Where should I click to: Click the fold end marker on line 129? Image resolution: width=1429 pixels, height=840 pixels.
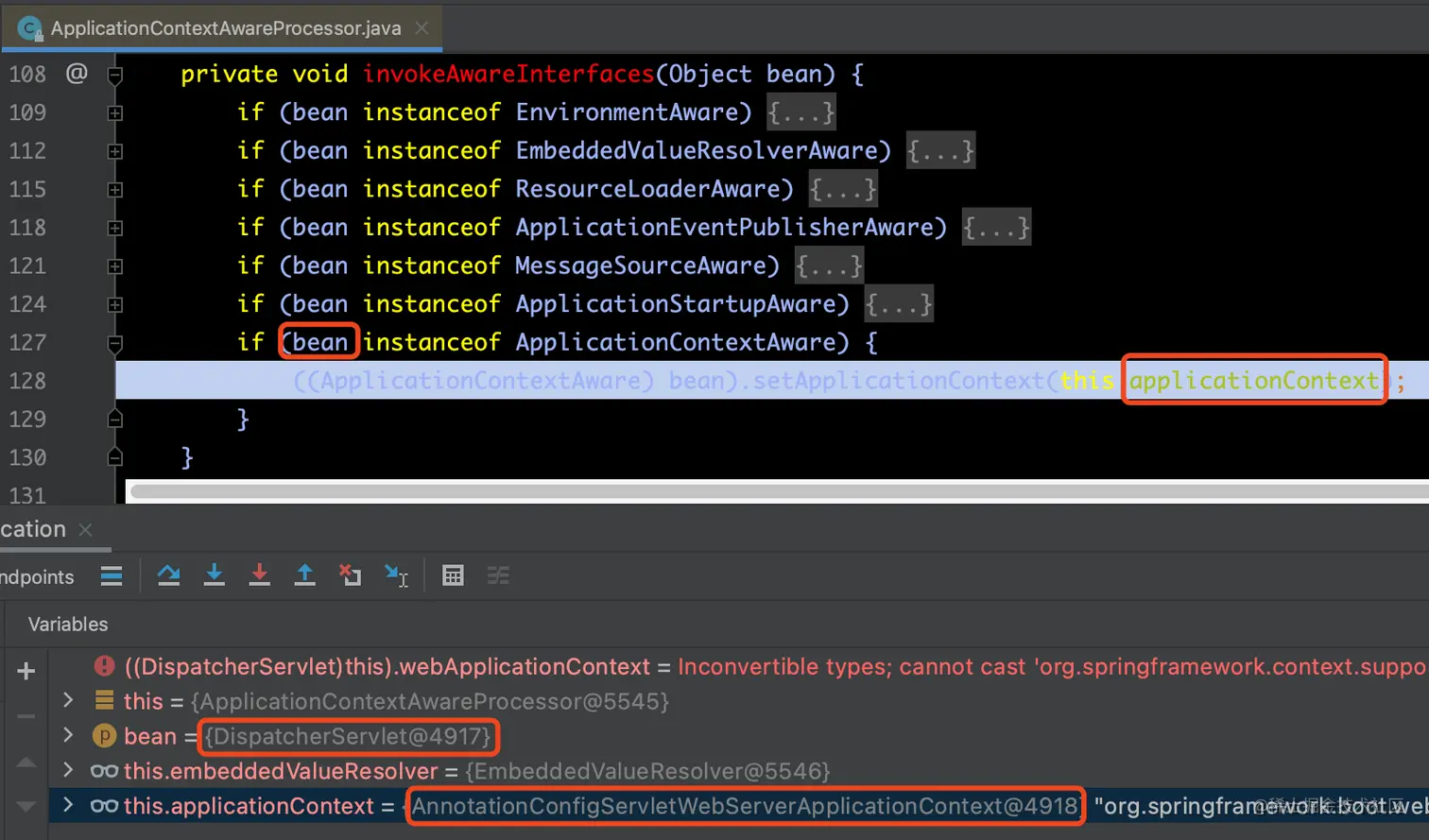pyautogui.click(x=115, y=419)
